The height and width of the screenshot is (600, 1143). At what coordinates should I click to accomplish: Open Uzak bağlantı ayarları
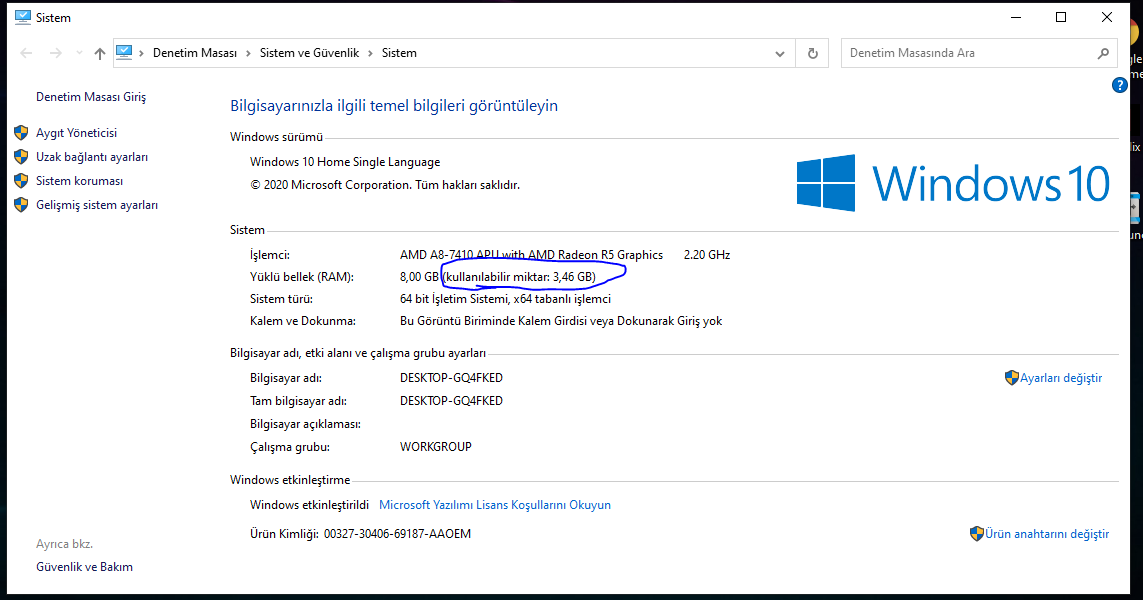(92, 157)
